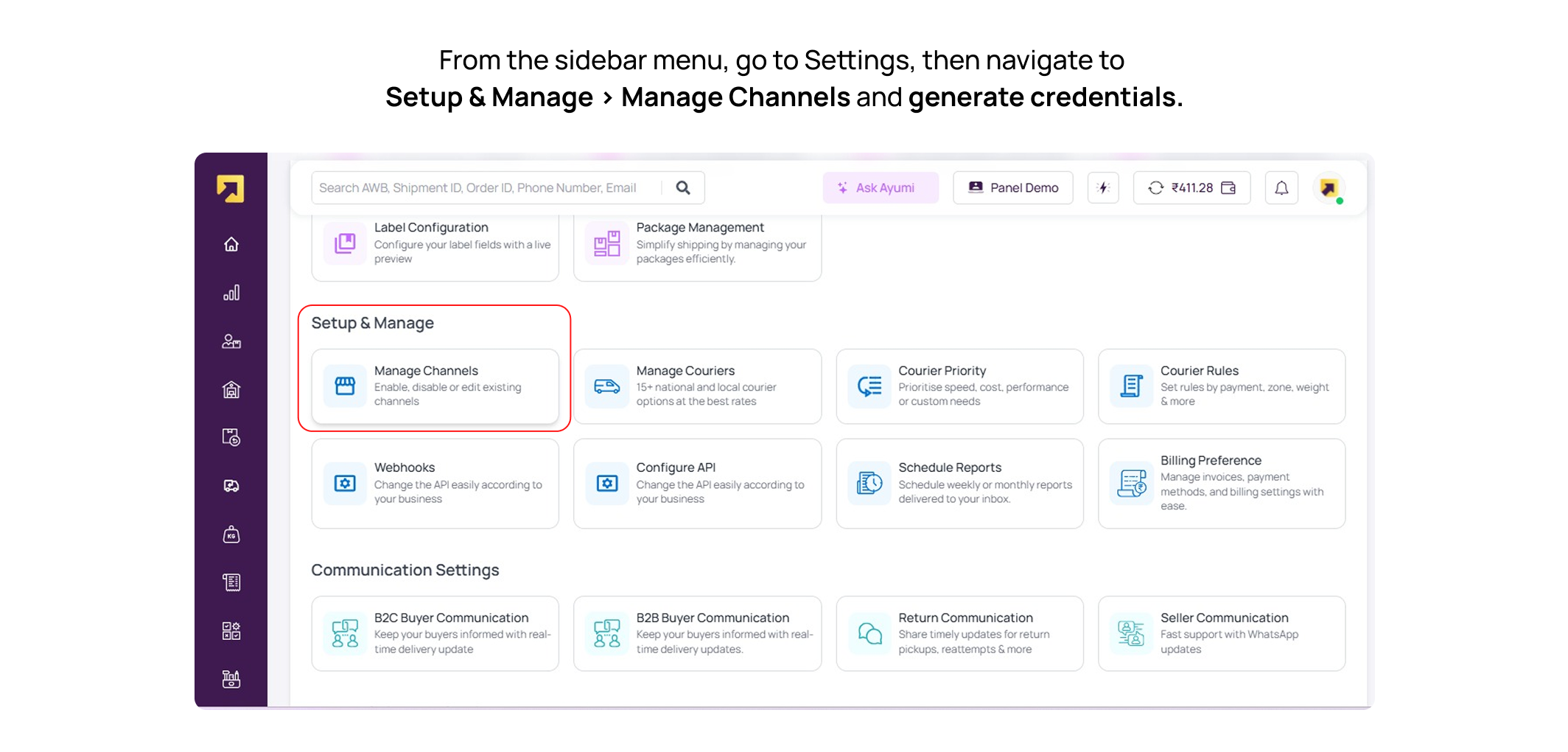1568x752 pixels.
Task: Open the Manage Couriers card
Action: 697,386
